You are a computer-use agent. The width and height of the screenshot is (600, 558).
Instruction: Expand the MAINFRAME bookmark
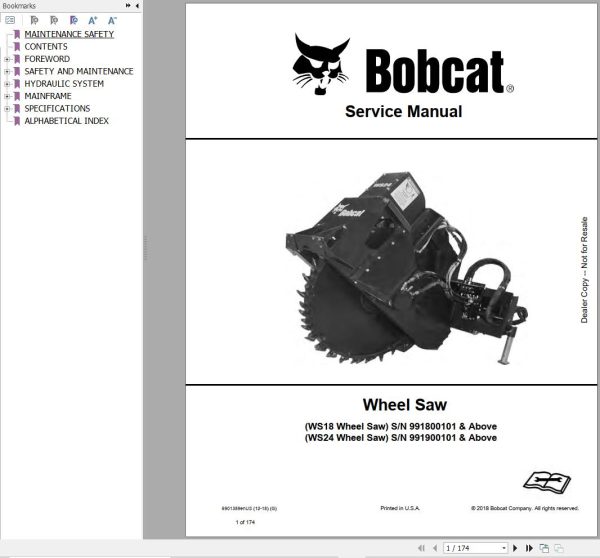click(7, 96)
